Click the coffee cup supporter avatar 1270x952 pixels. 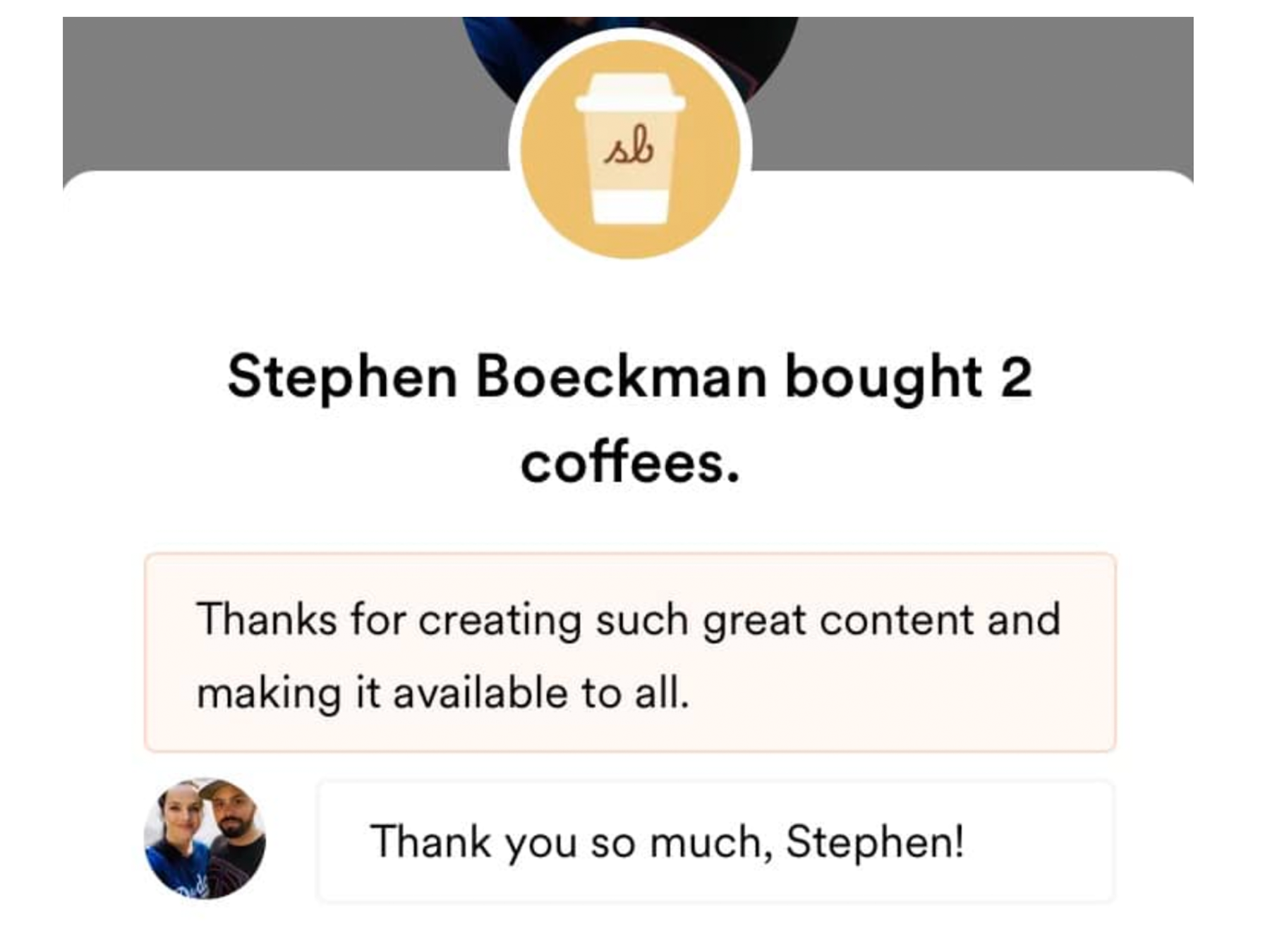coord(630,149)
